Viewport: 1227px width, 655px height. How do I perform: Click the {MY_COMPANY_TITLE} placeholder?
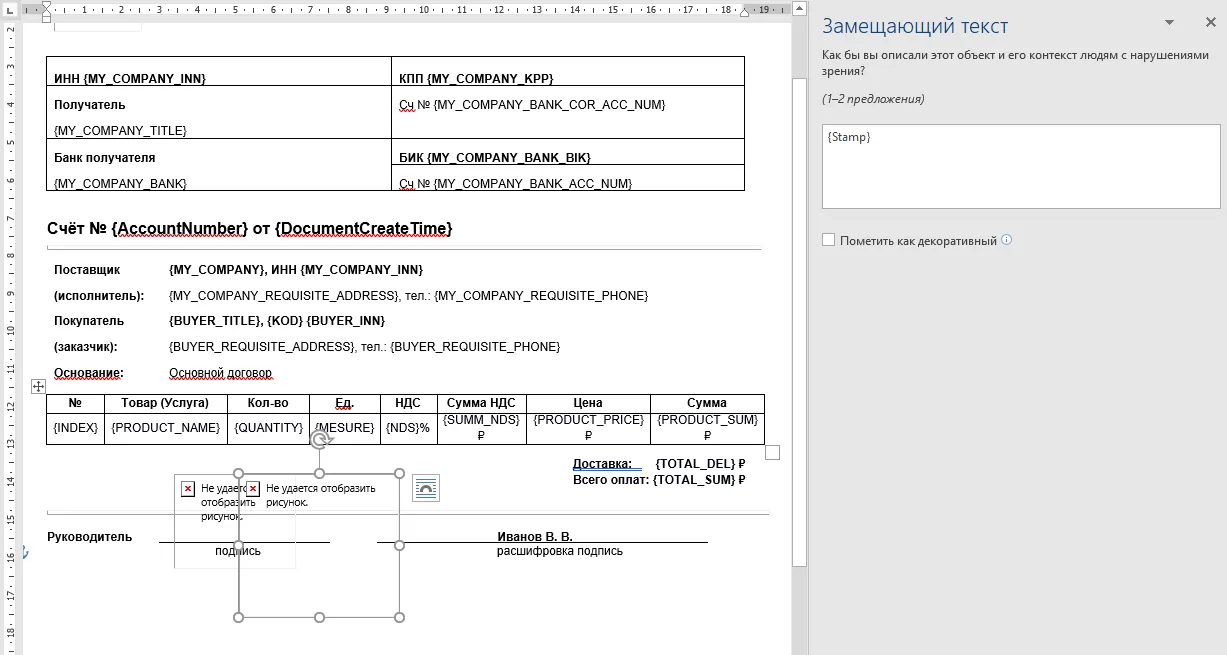pyautogui.click(x=121, y=131)
